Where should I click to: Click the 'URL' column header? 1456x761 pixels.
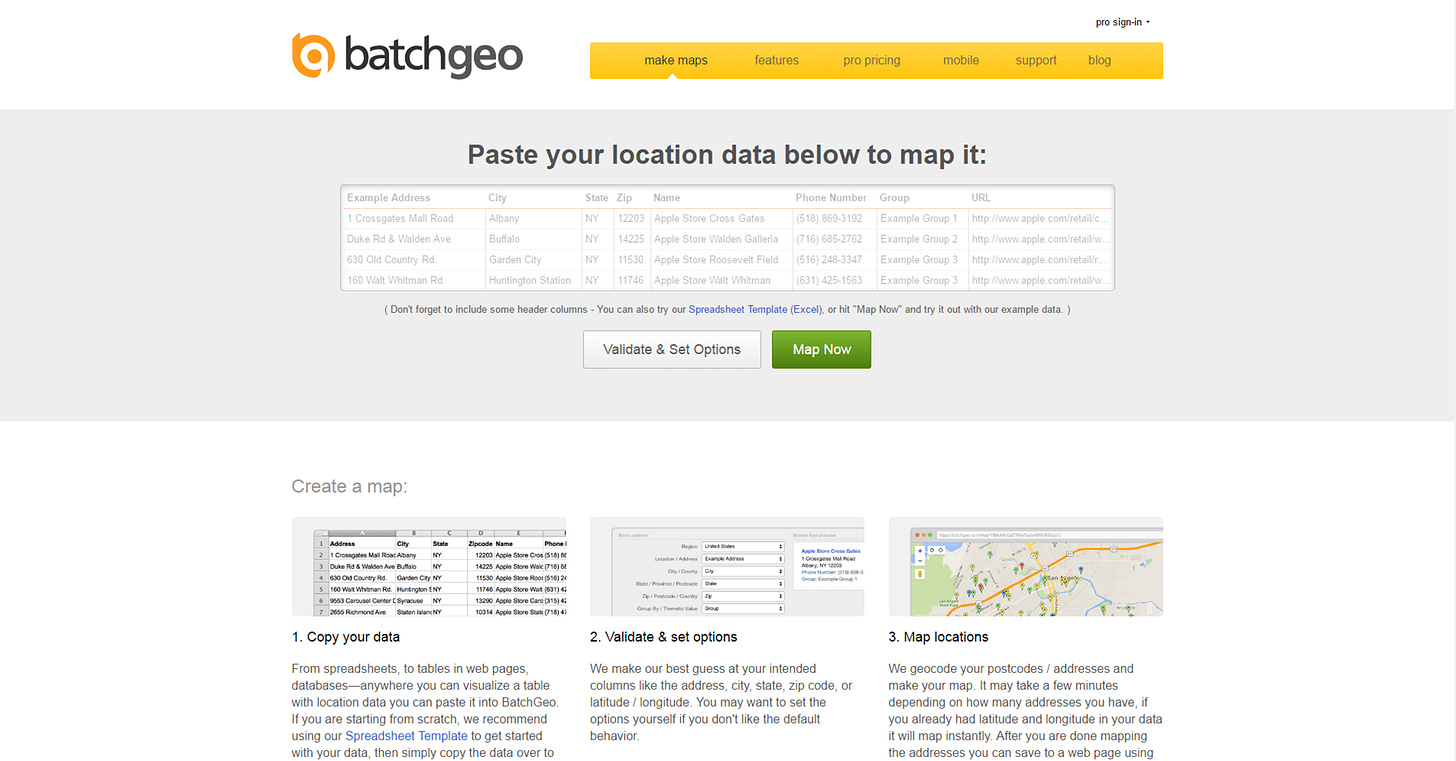coord(981,198)
